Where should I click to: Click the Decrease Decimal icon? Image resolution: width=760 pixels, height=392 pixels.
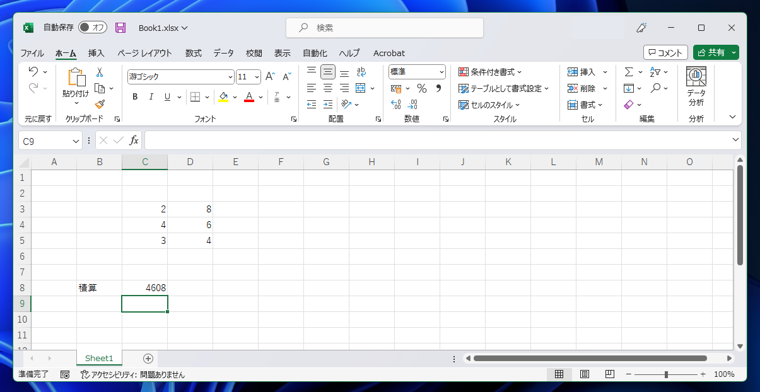tap(412, 104)
